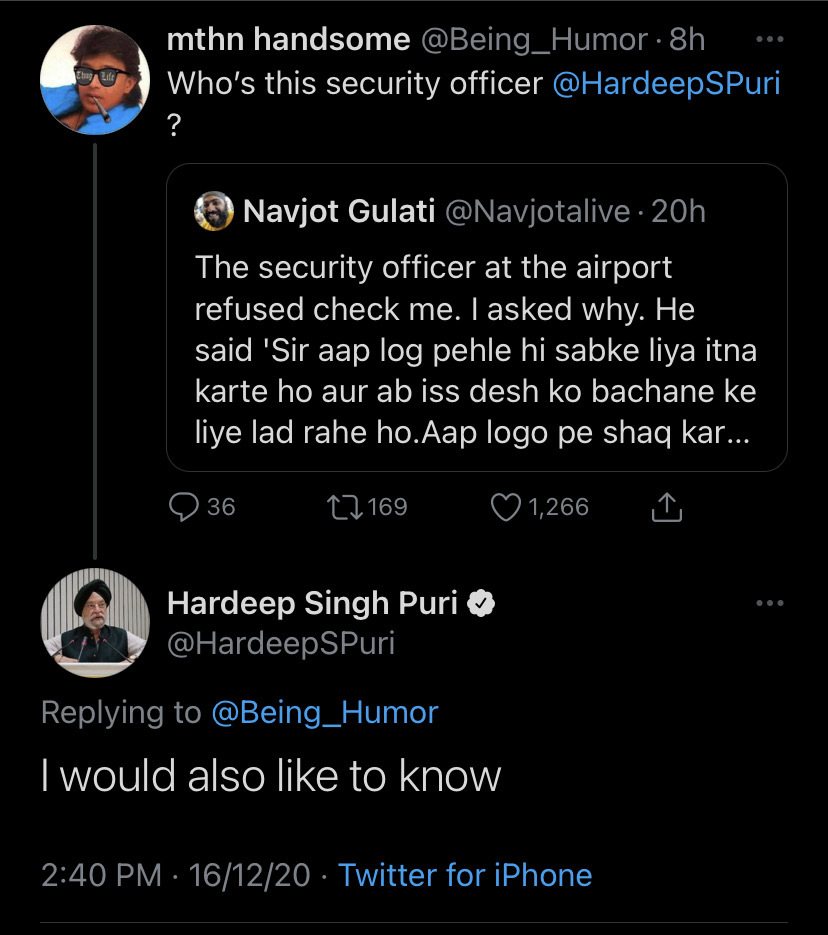The image size is (828, 935).
Task: Open the quoted tweet about the security officer
Action: click(x=476, y=350)
